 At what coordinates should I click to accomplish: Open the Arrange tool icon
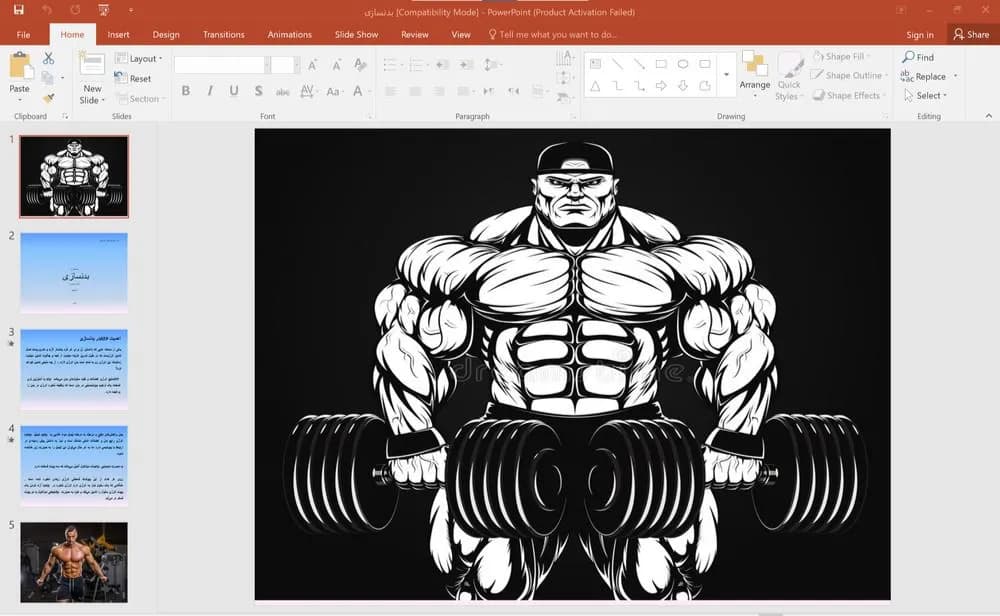click(754, 64)
